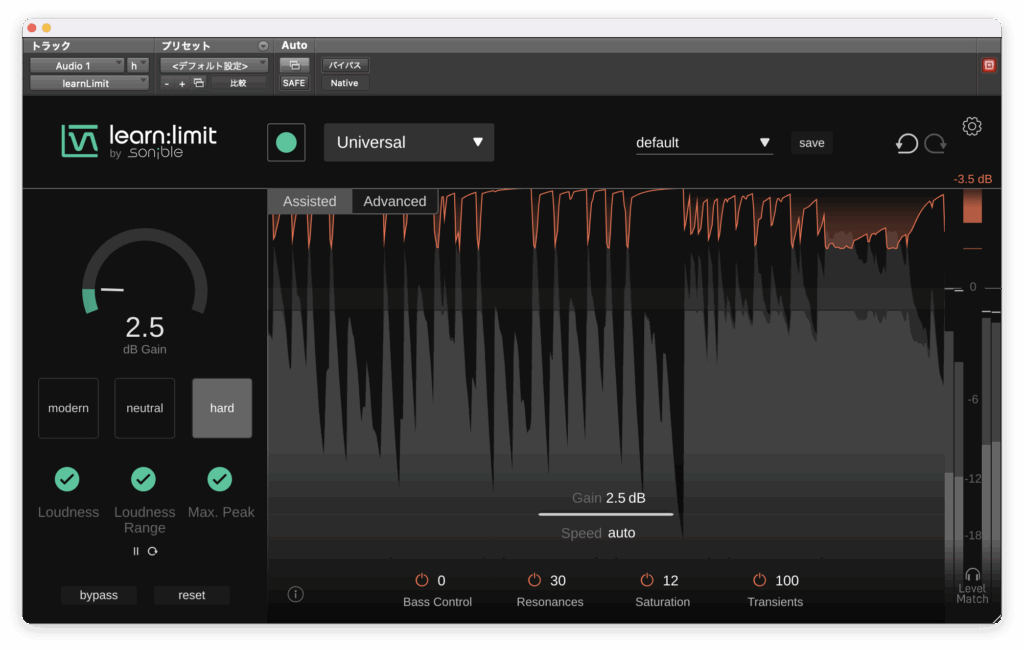Click the copy preset settings icon

coord(199,83)
